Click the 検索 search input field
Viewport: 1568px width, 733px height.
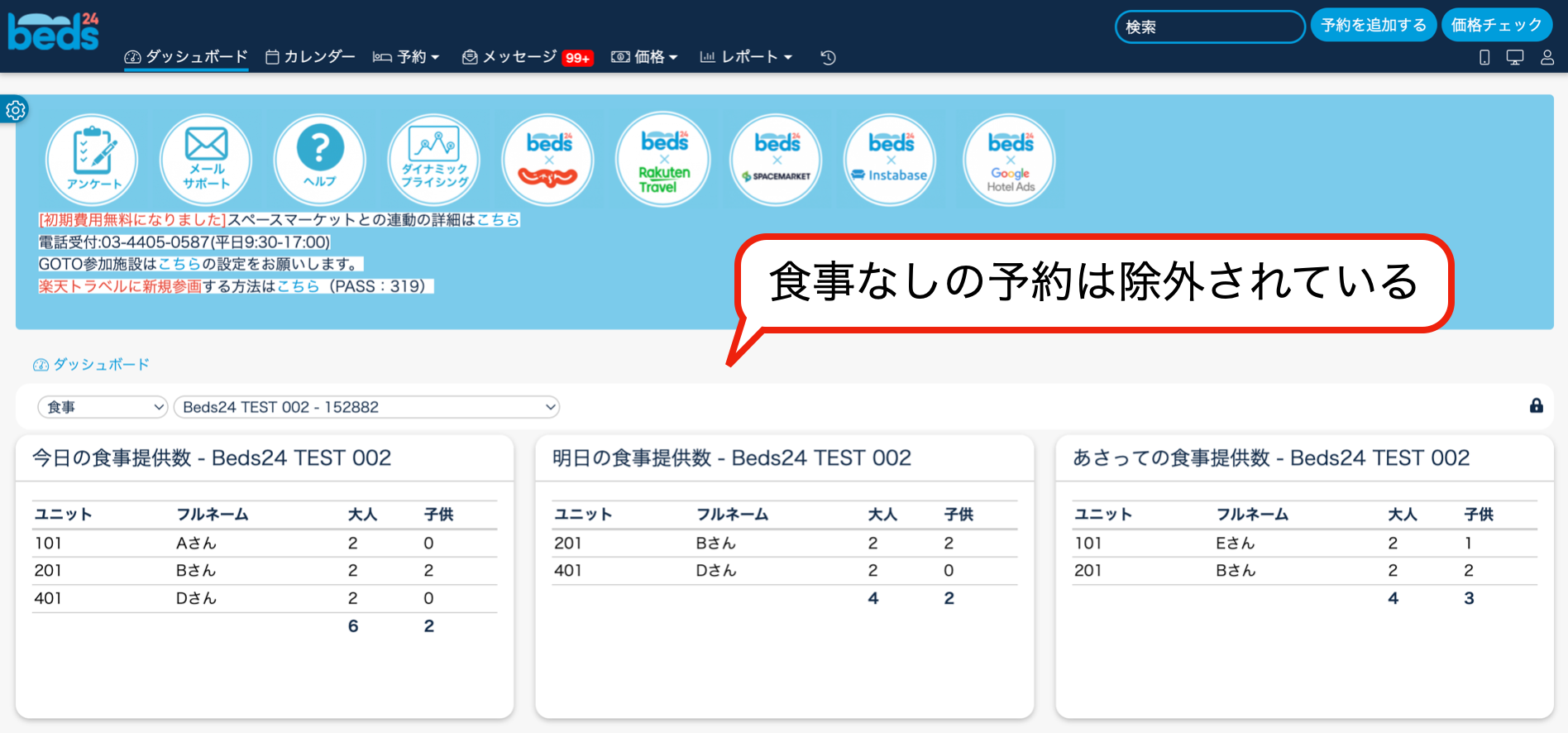[x=1209, y=26]
